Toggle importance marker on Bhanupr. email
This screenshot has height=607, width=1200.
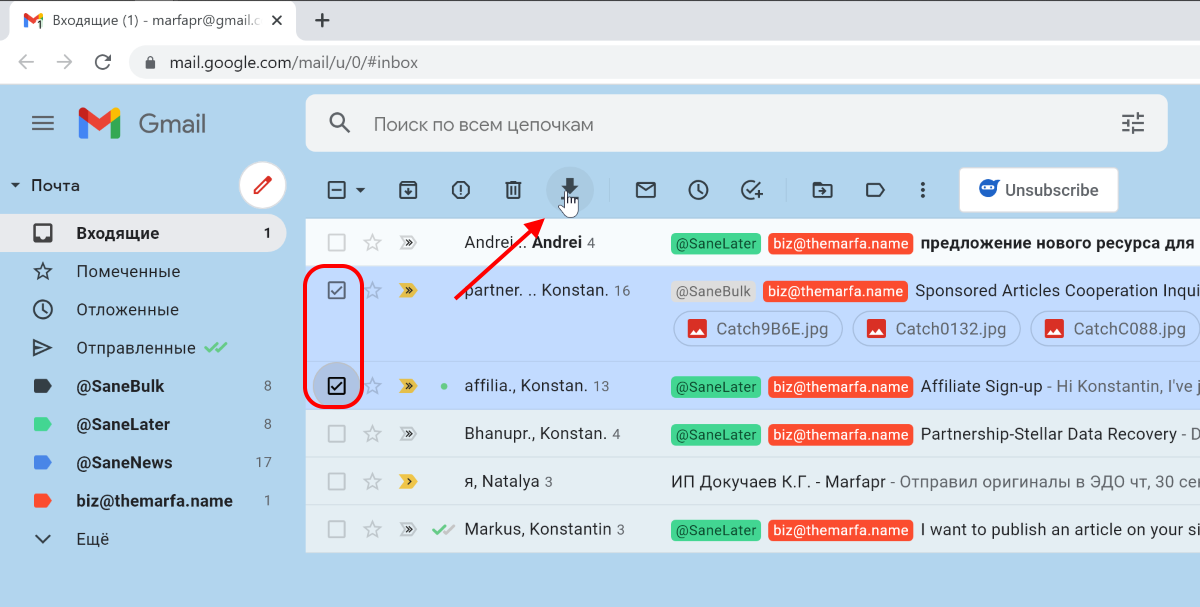pyautogui.click(x=408, y=434)
